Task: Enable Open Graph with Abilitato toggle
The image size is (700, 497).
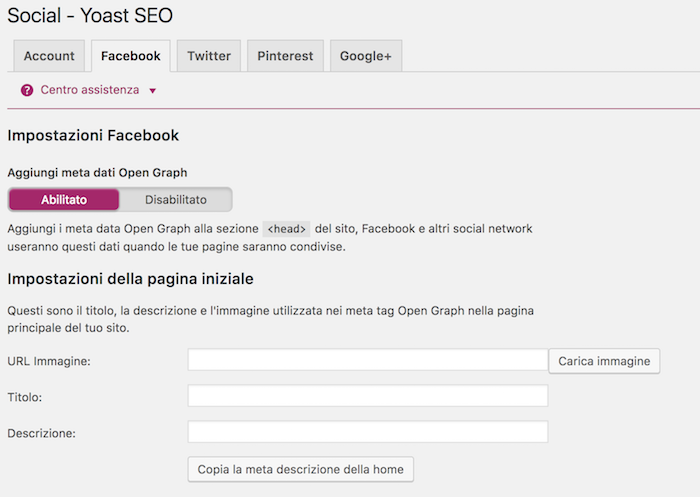Action: tap(64, 199)
